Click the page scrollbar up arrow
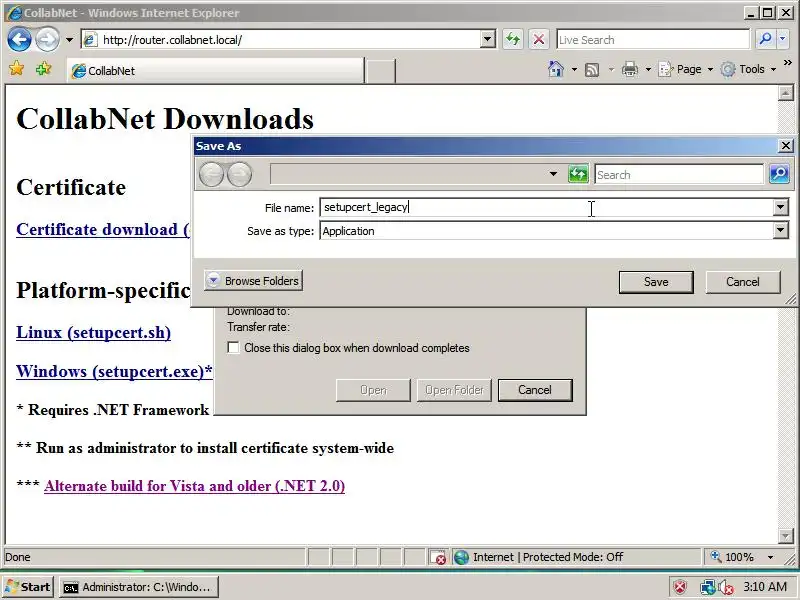The width and height of the screenshot is (800, 600). click(786, 93)
